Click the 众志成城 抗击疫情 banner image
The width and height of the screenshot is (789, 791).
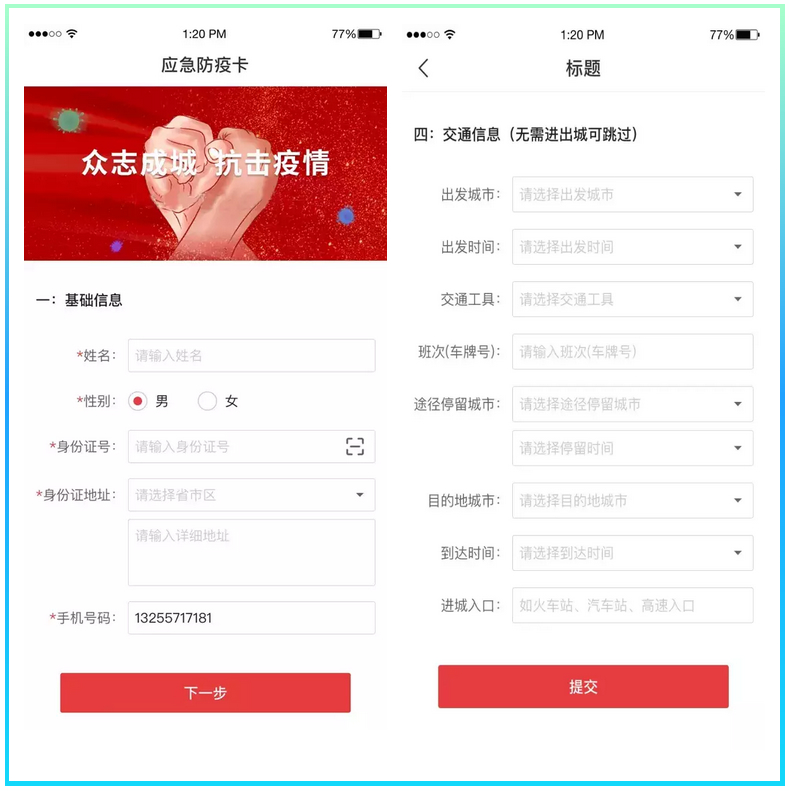coord(205,174)
